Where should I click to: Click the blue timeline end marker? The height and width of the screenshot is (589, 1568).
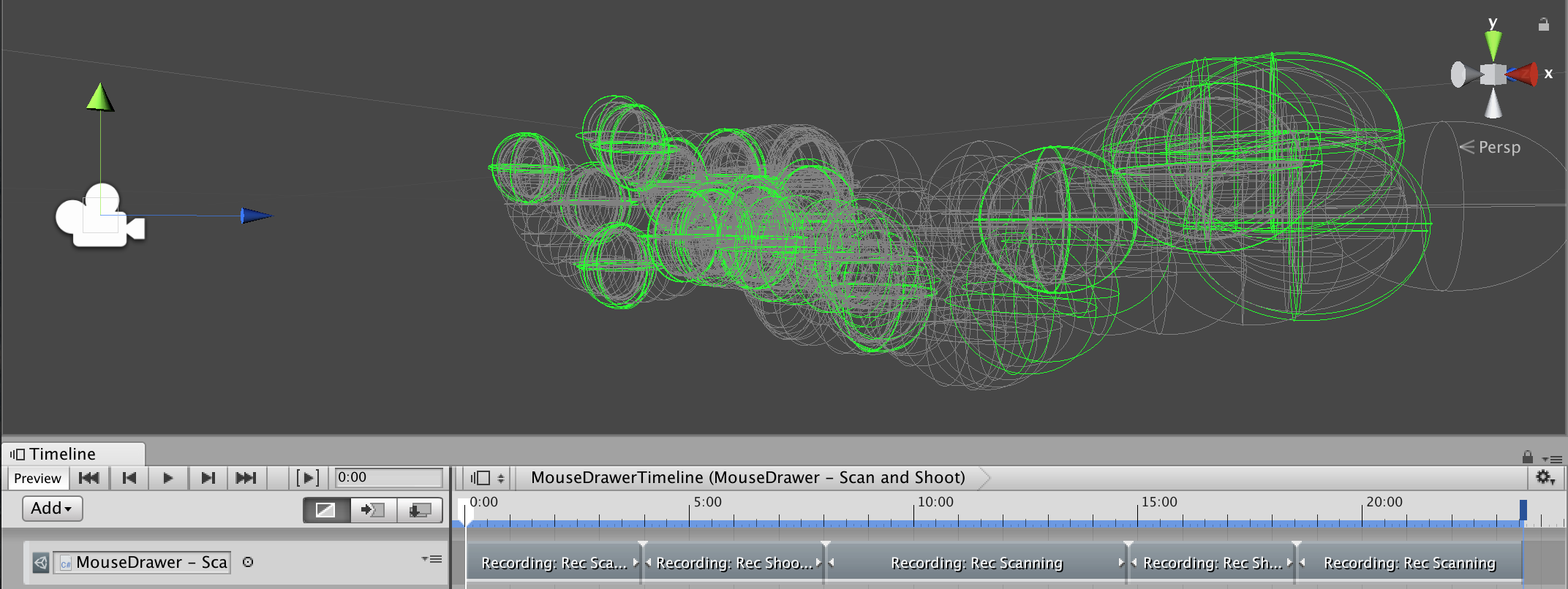coord(1523,510)
